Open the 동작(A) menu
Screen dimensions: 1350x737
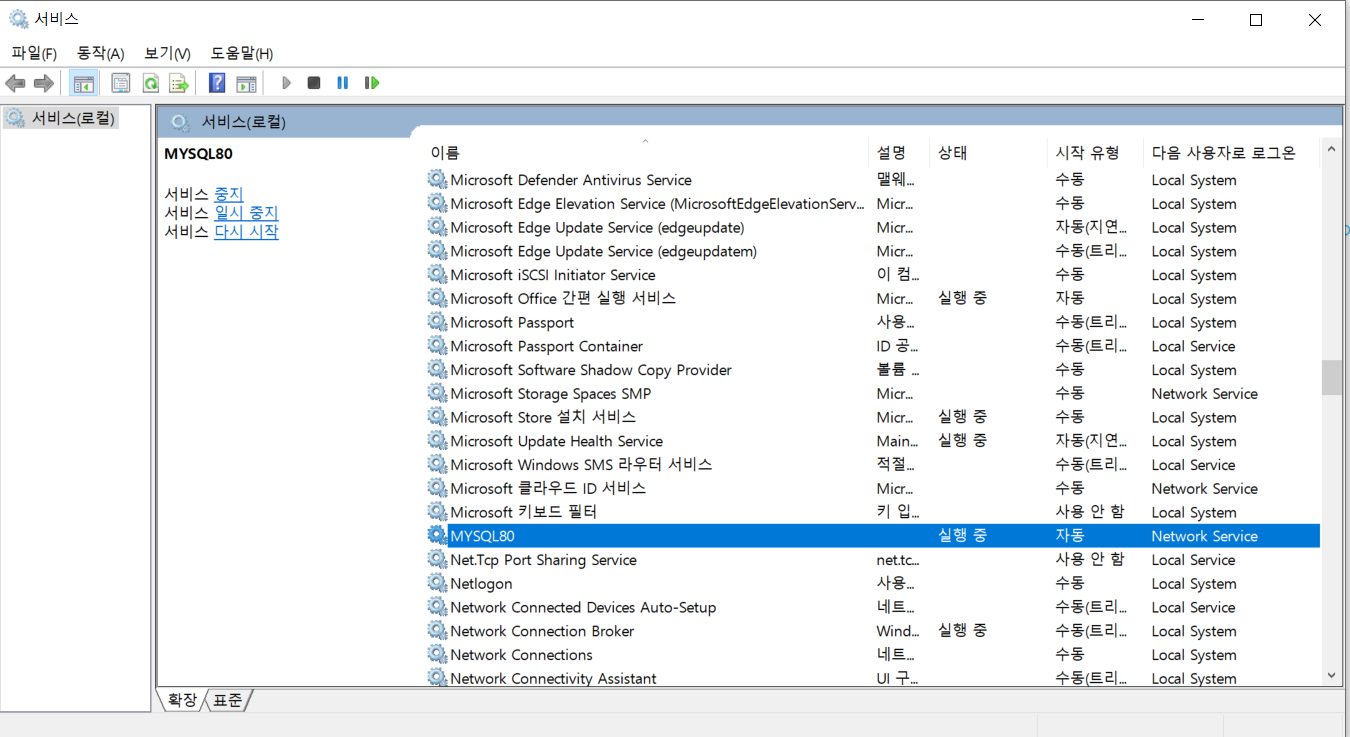click(99, 53)
